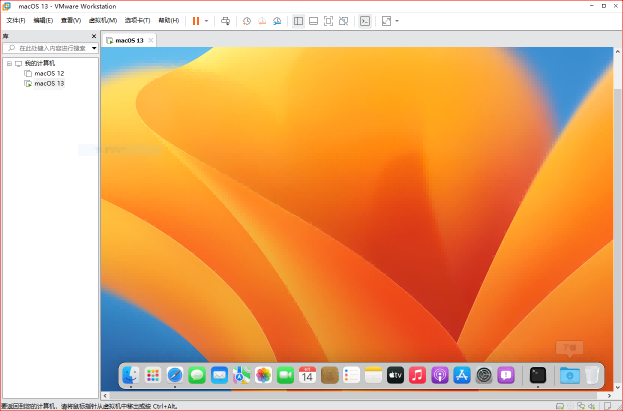Click the stretch guest display icon
Screen dimensions: 623x411
(x=386, y=21)
